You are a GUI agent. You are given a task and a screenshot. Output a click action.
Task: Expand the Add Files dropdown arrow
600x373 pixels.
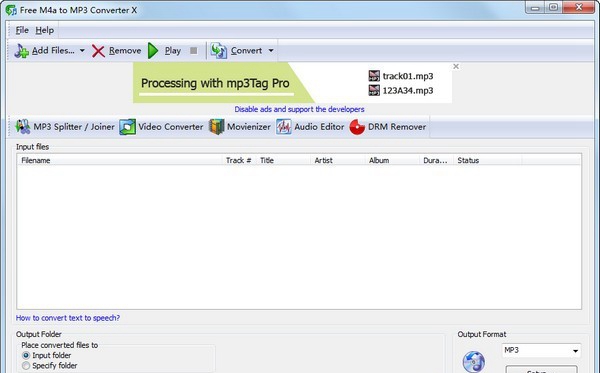click(82, 50)
